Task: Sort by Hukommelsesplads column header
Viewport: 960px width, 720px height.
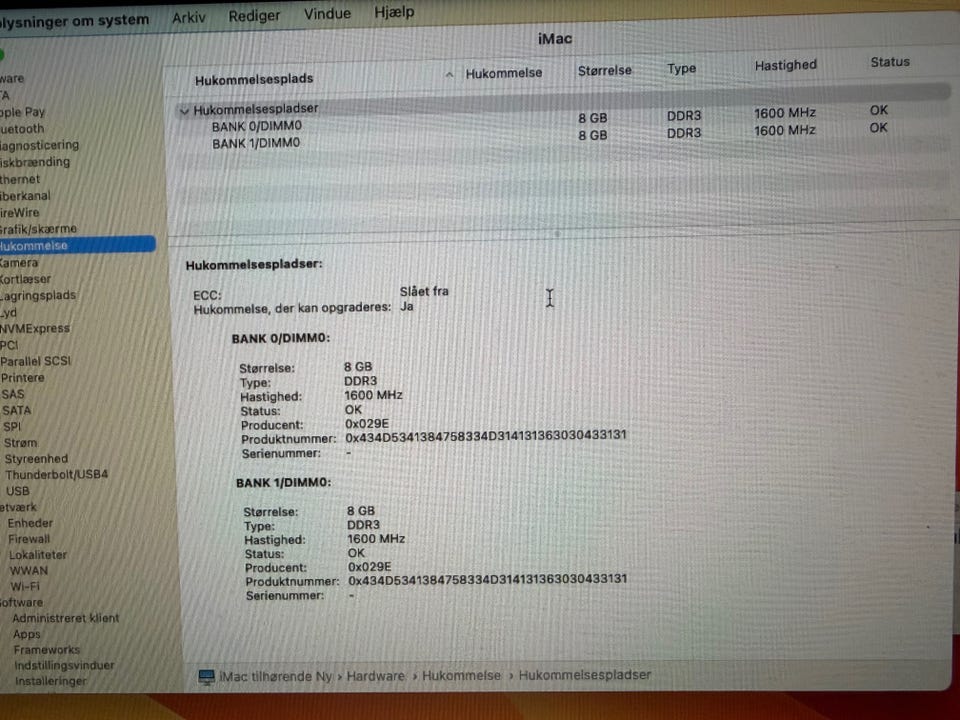Action: tap(254, 79)
